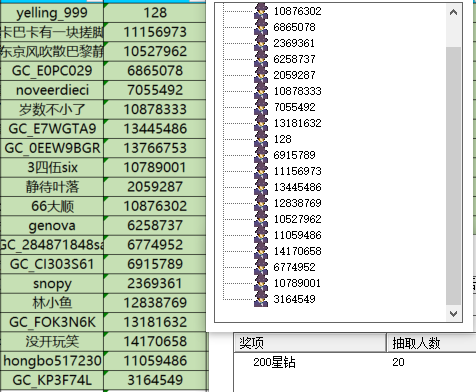Click the user icon beside 6258737 in tree
The height and width of the screenshot is (392, 476).
(x=261, y=59)
